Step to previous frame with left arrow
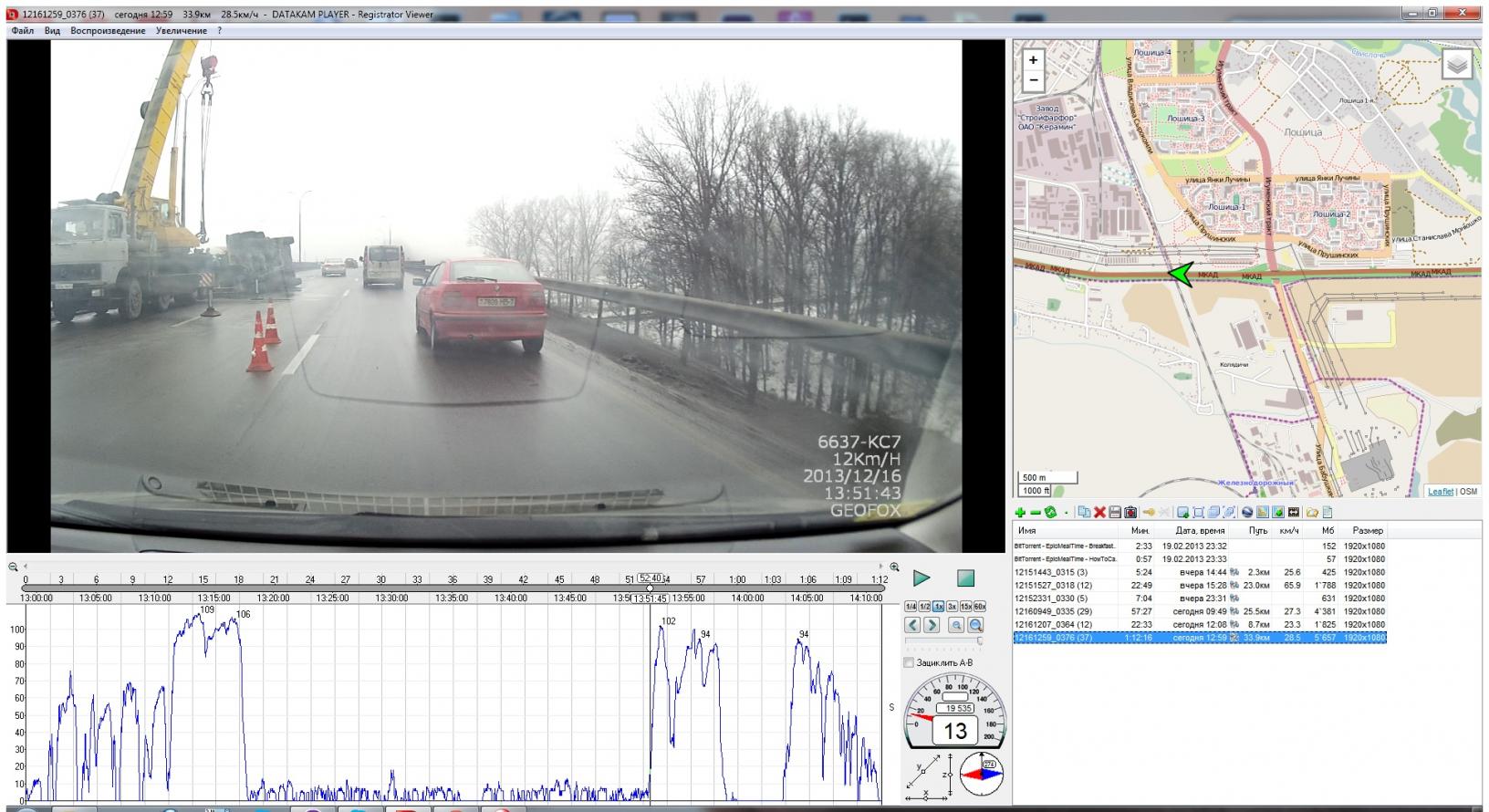The height and width of the screenshot is (812, 1489). pos(912,625)
